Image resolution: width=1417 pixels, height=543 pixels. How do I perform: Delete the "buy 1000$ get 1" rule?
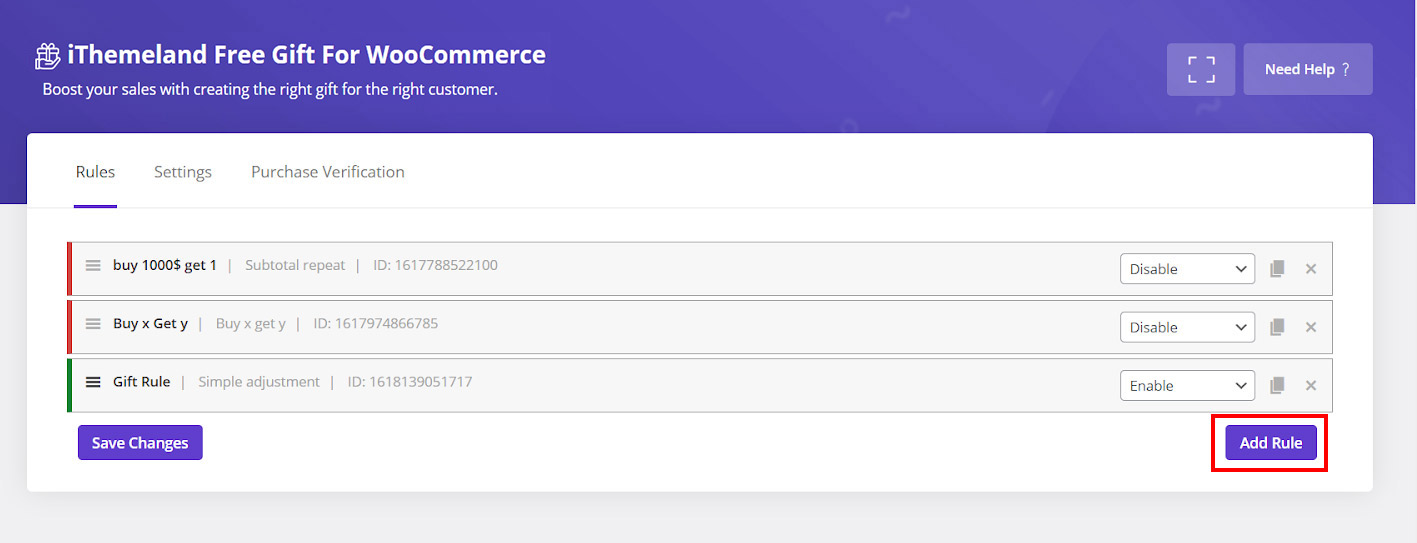pyautogui.click(x=1311, y=269)
